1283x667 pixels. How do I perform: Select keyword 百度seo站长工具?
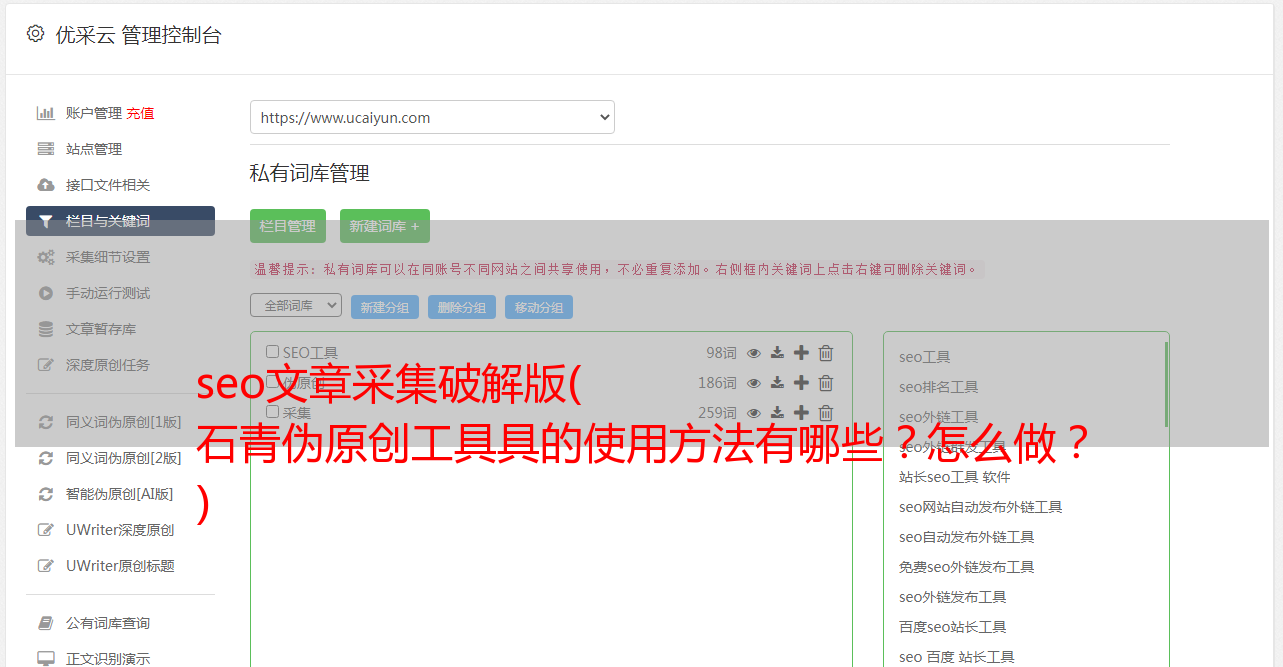[x=953, y=627]
